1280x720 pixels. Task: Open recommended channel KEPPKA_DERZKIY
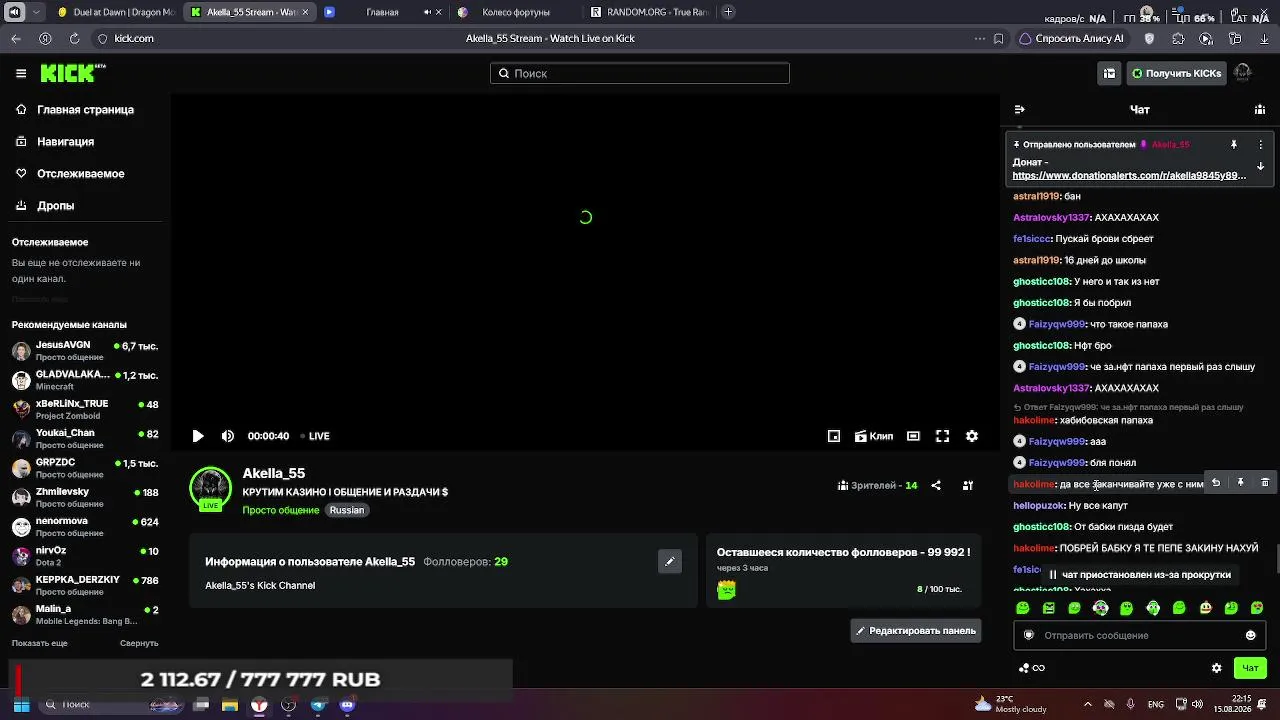(85, 585)
